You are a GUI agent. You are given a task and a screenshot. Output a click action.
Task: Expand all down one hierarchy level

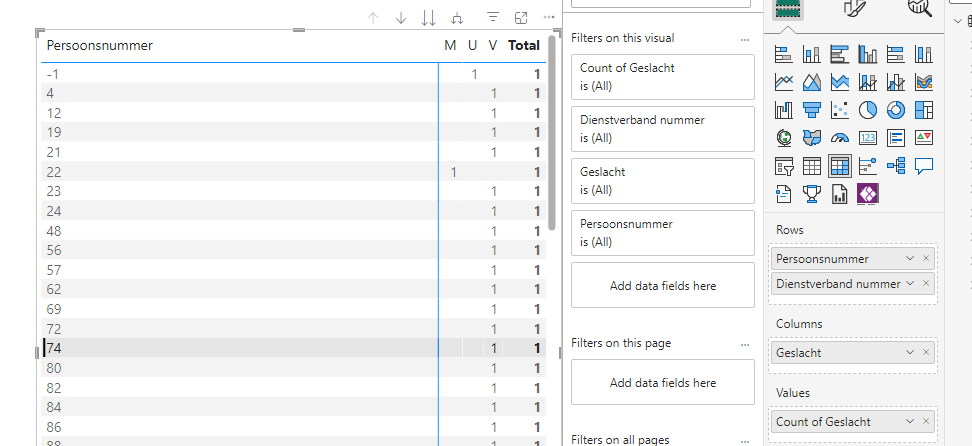[457, 18]
